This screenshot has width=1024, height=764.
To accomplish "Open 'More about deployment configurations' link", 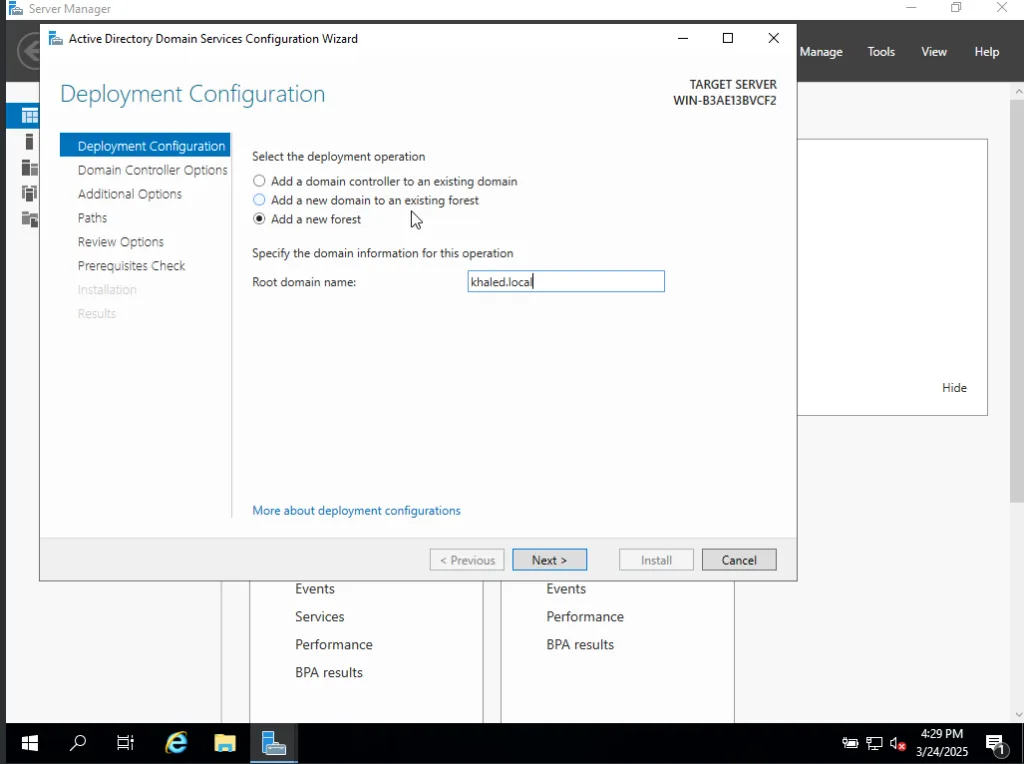I will click(x=356, y=511).
